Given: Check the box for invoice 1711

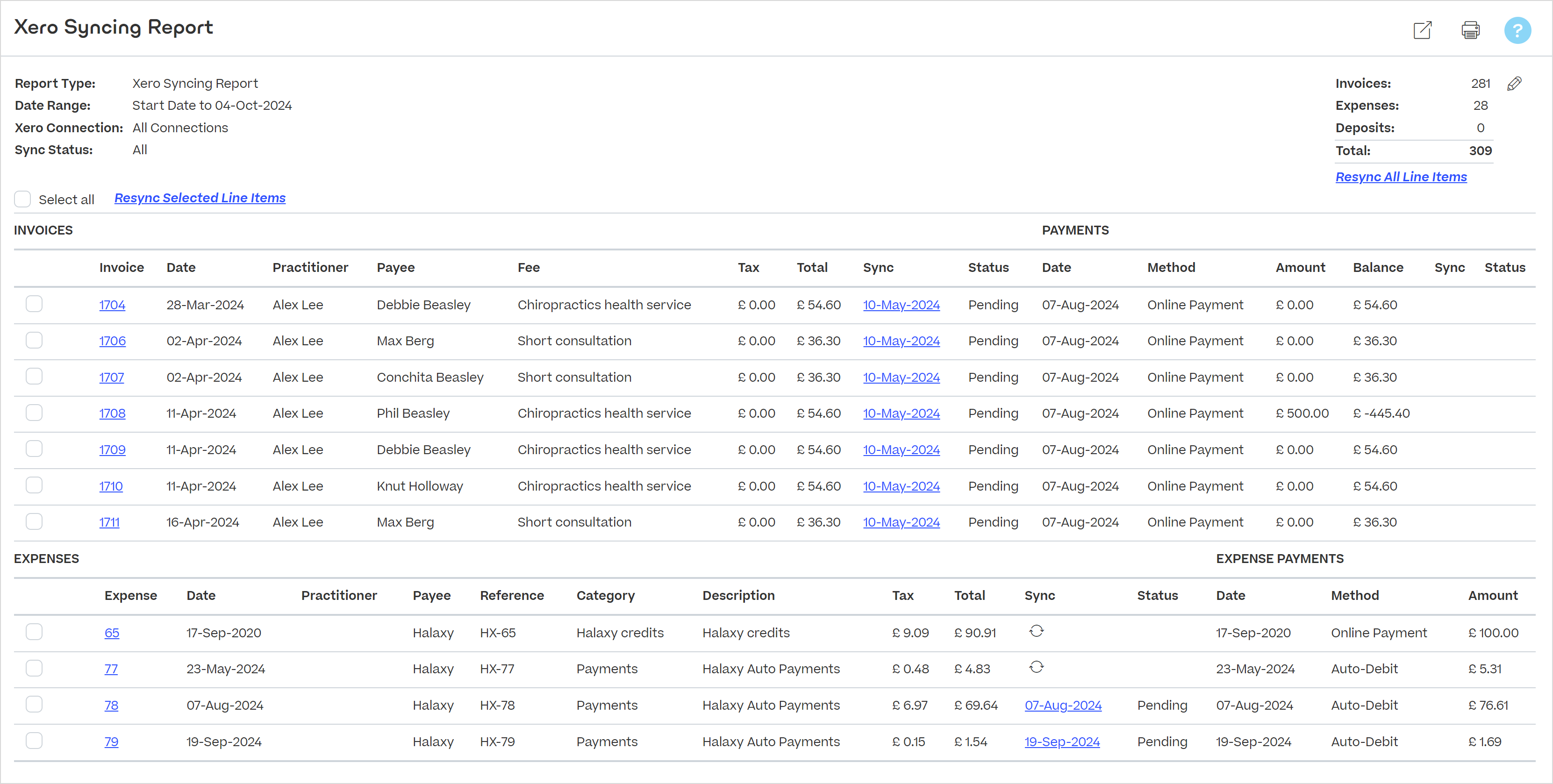Looking at the screenshot, I should pyautogui.click(x=34, y=521).
